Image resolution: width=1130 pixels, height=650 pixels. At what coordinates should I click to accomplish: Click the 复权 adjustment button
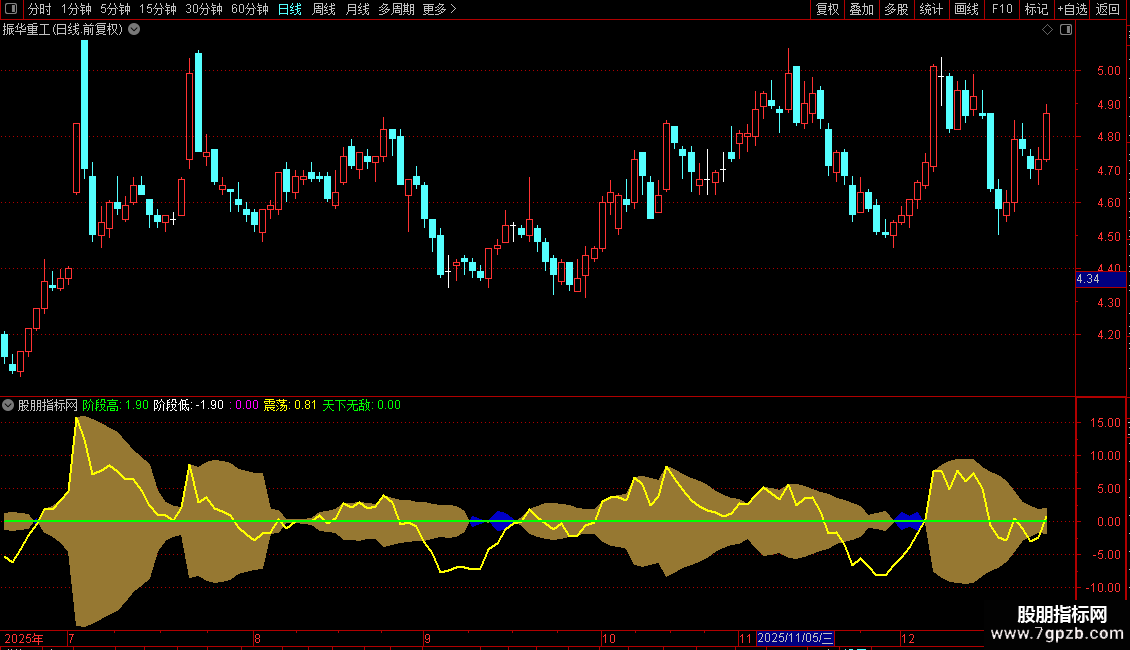pyautogui.click(x=827, y=9)
